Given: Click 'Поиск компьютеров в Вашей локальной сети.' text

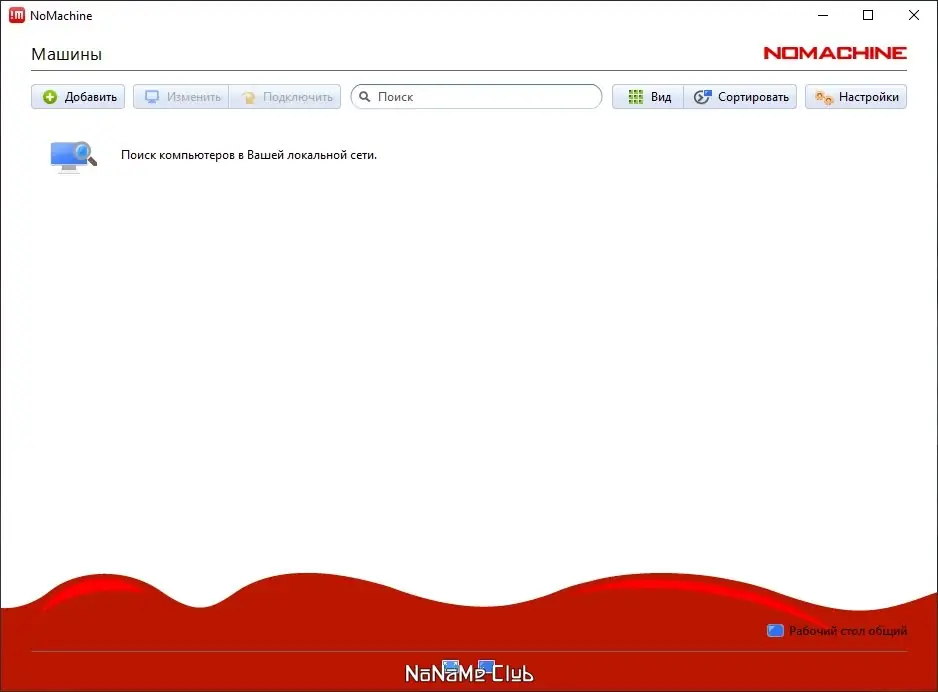Looking at the screenshot, I should [x=249, y=155].
